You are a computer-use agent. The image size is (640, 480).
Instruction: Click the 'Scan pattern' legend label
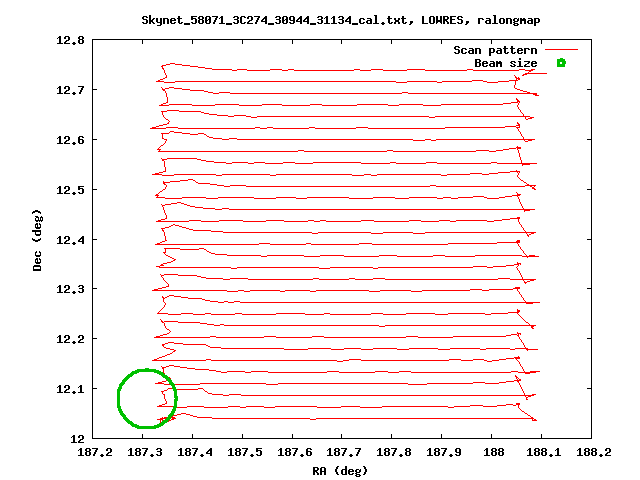point(495,50)
